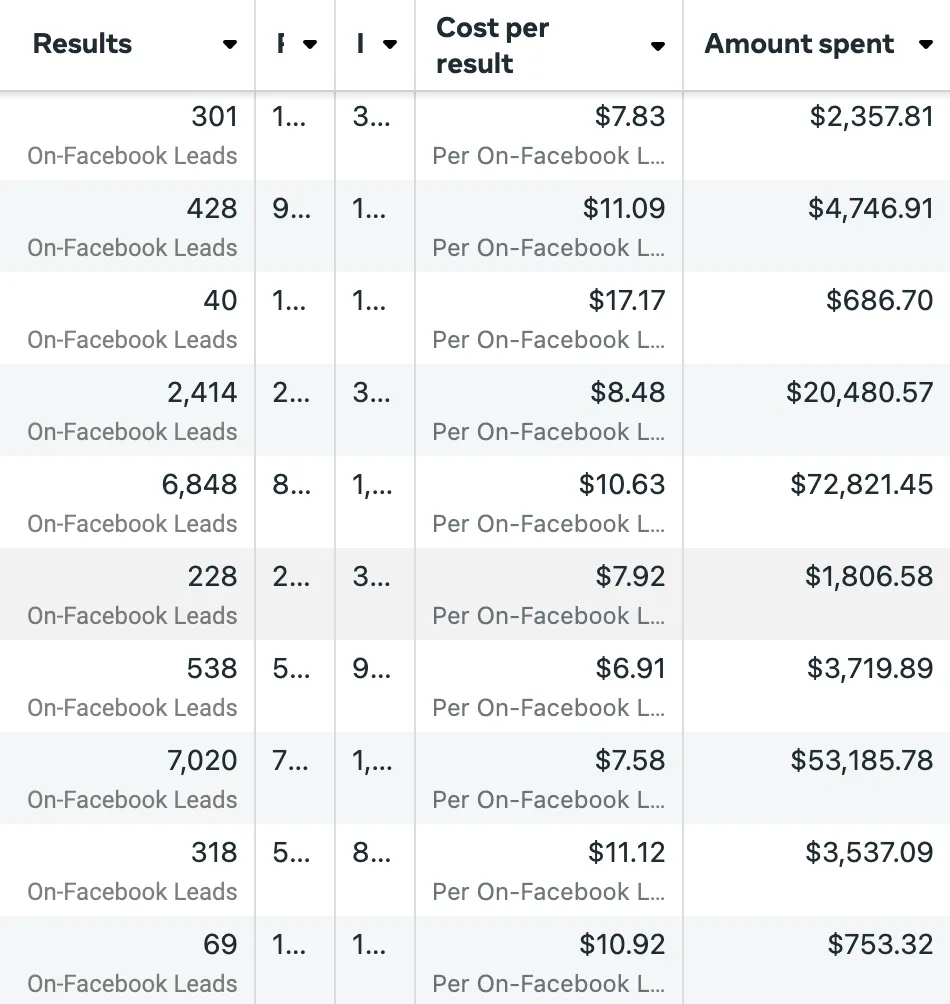Click the Amount spent column header label
950x1004 pixels.
pos(799,44)
